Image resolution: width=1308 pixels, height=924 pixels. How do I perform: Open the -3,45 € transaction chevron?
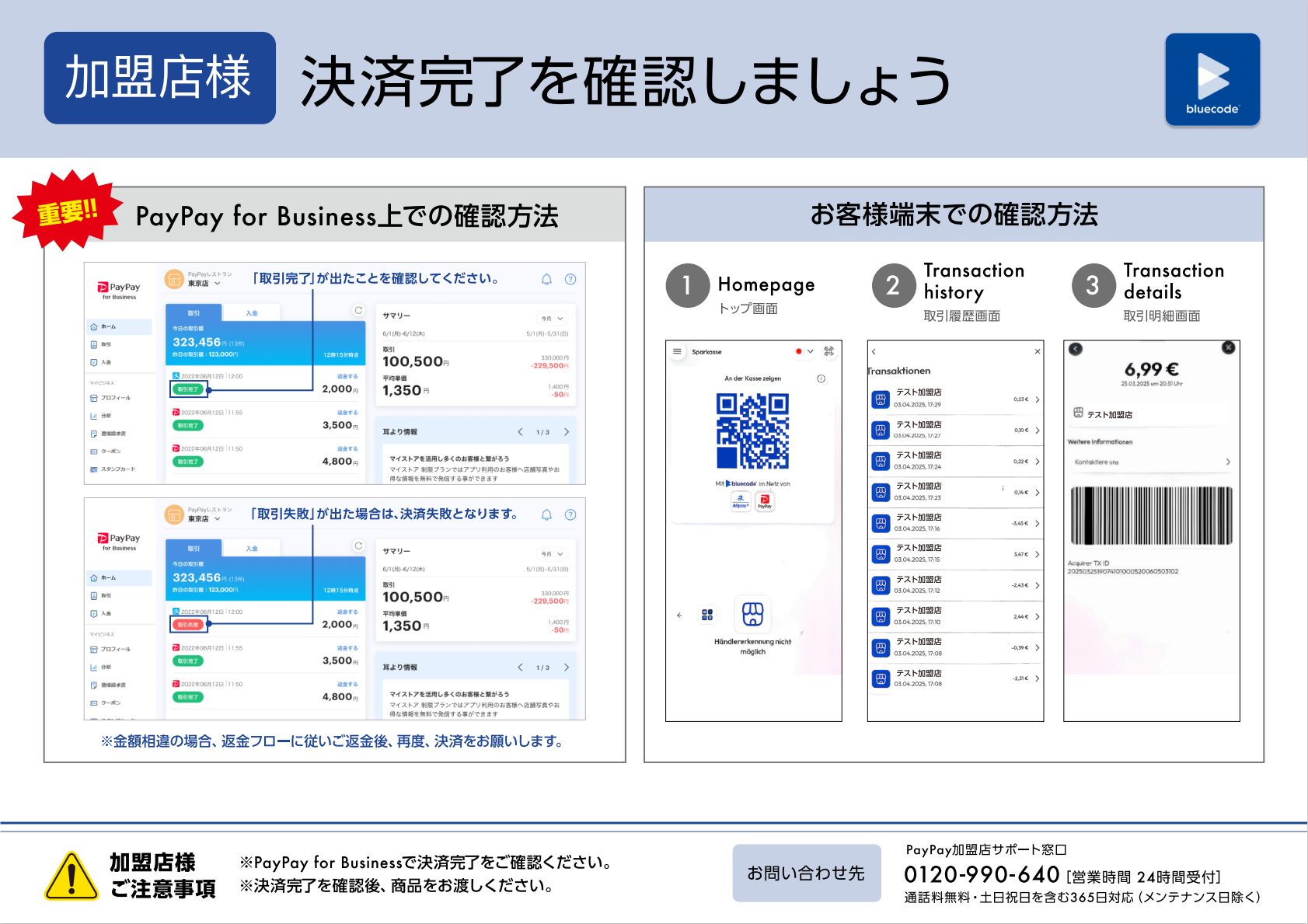coord(1038,524)
